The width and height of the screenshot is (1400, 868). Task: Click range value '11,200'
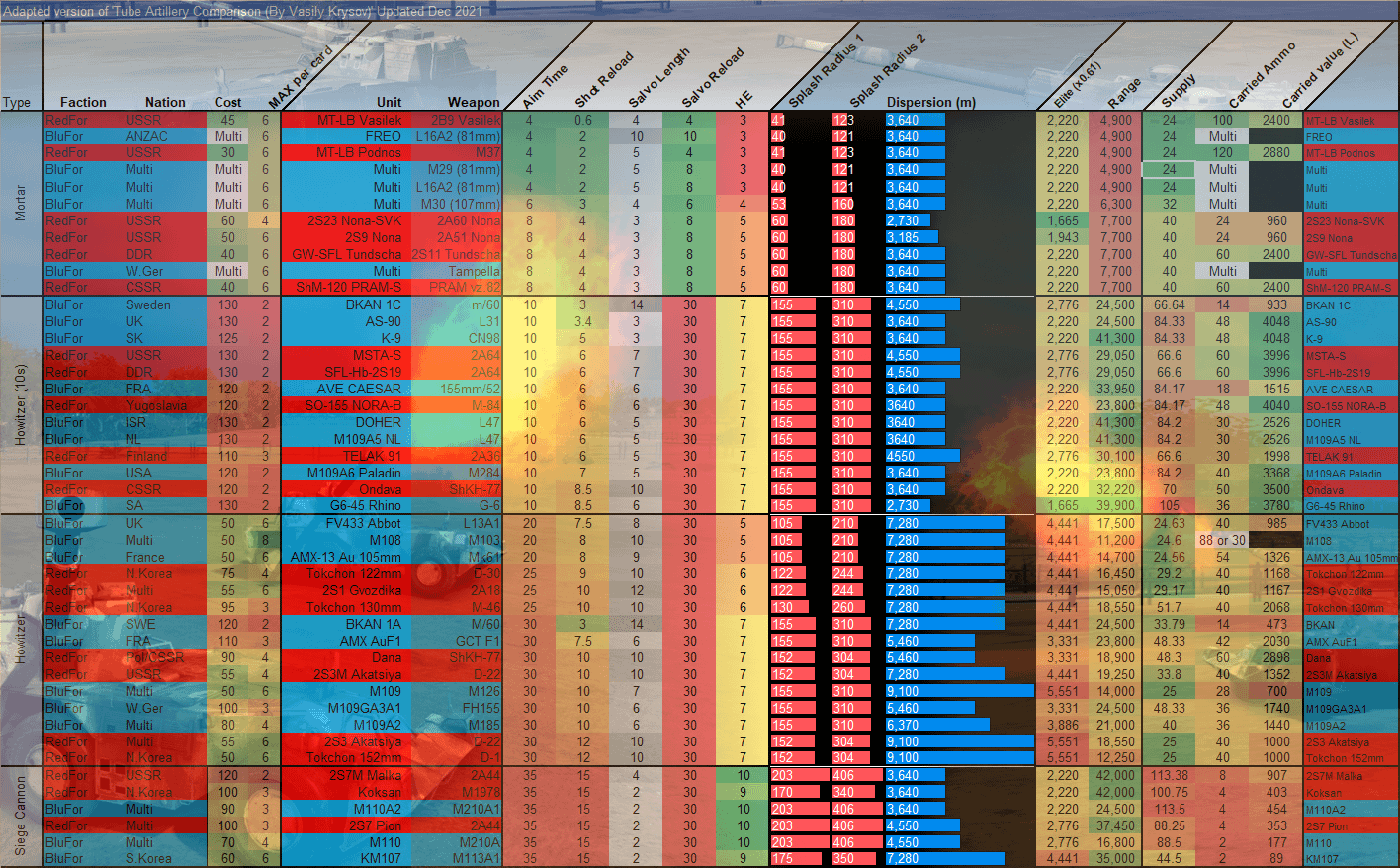click(1115, 540)
